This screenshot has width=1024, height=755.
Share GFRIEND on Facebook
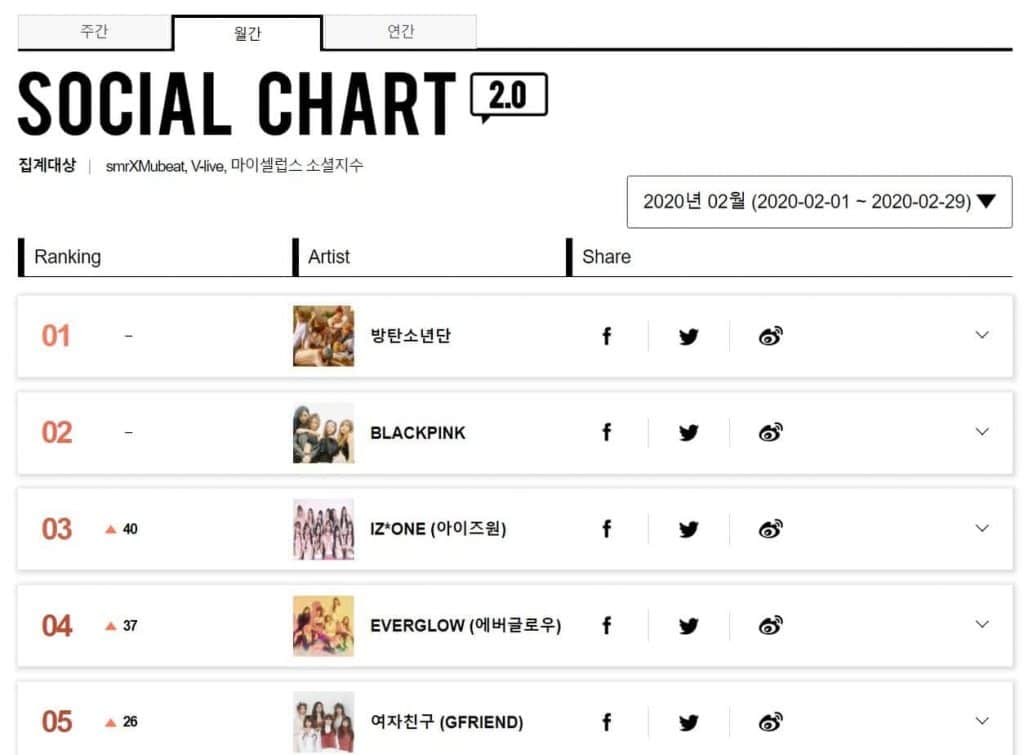[606, 722]
